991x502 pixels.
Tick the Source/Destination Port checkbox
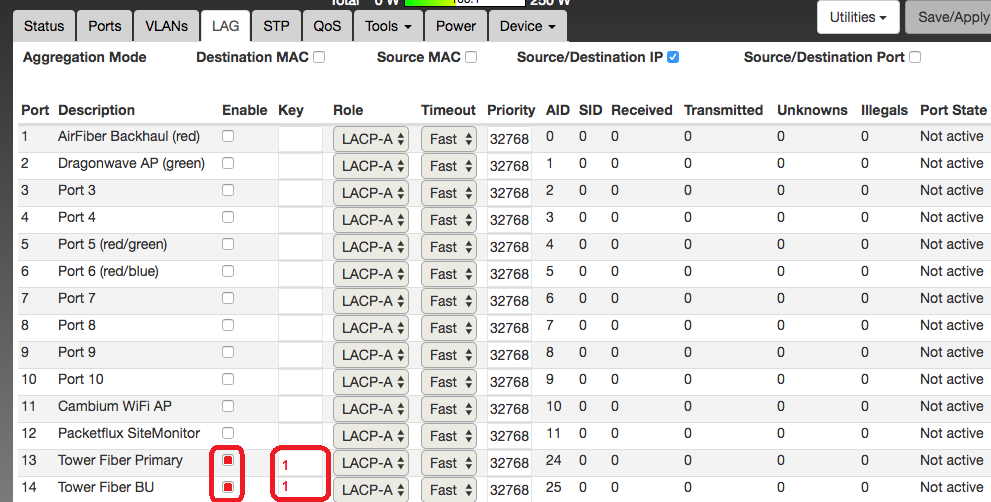914,58
